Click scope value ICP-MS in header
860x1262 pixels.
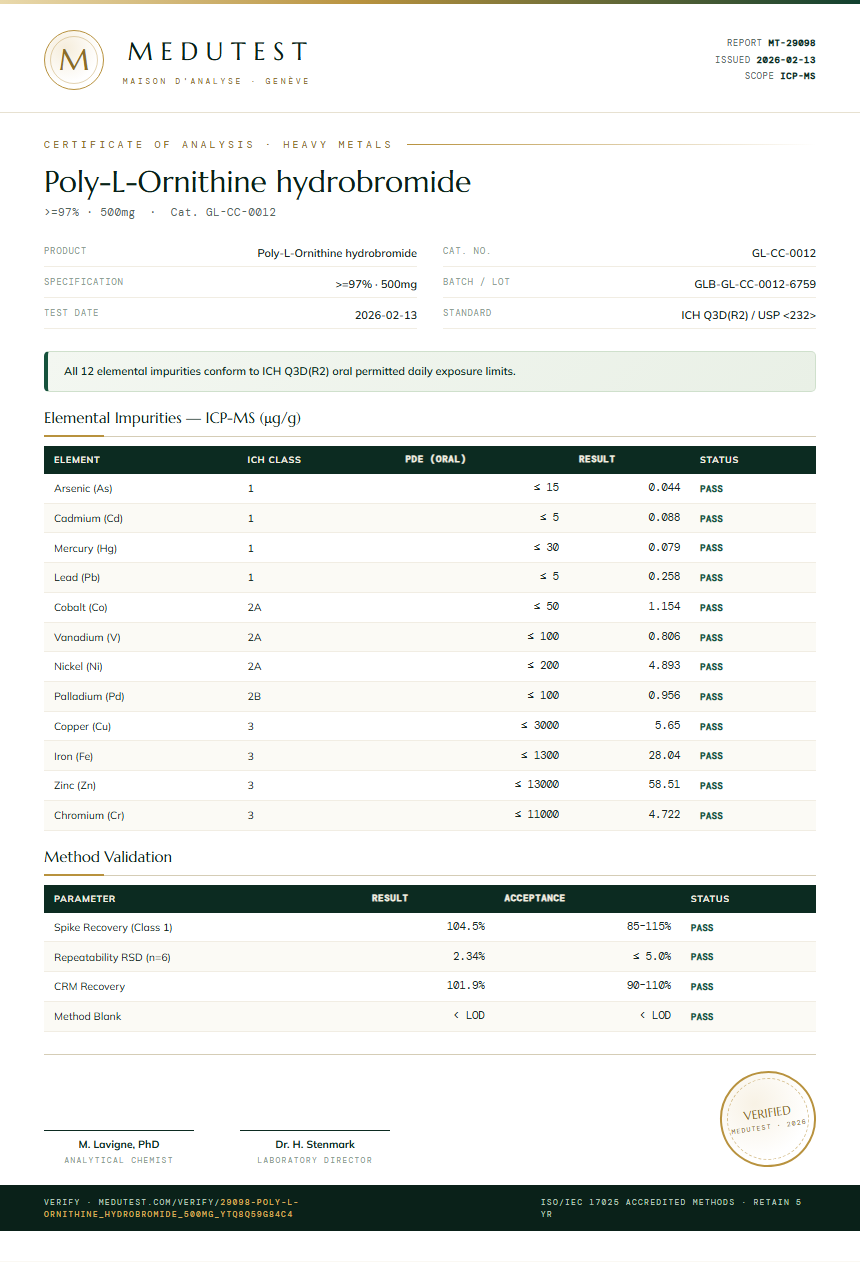797,76
